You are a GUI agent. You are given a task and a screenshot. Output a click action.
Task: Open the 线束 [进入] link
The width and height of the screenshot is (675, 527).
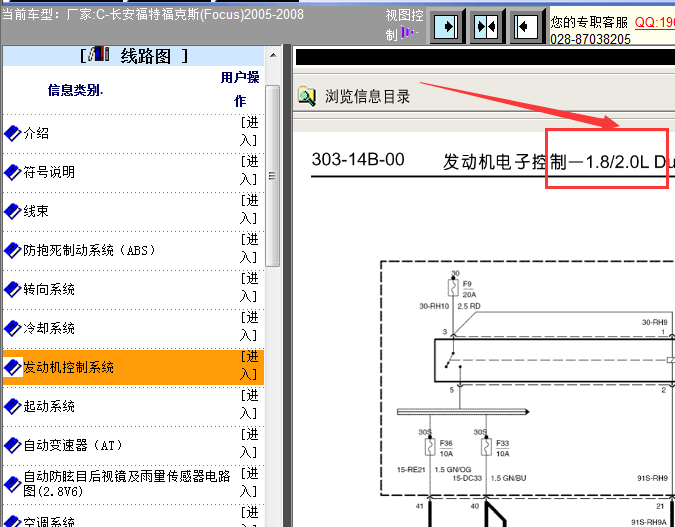249,209
